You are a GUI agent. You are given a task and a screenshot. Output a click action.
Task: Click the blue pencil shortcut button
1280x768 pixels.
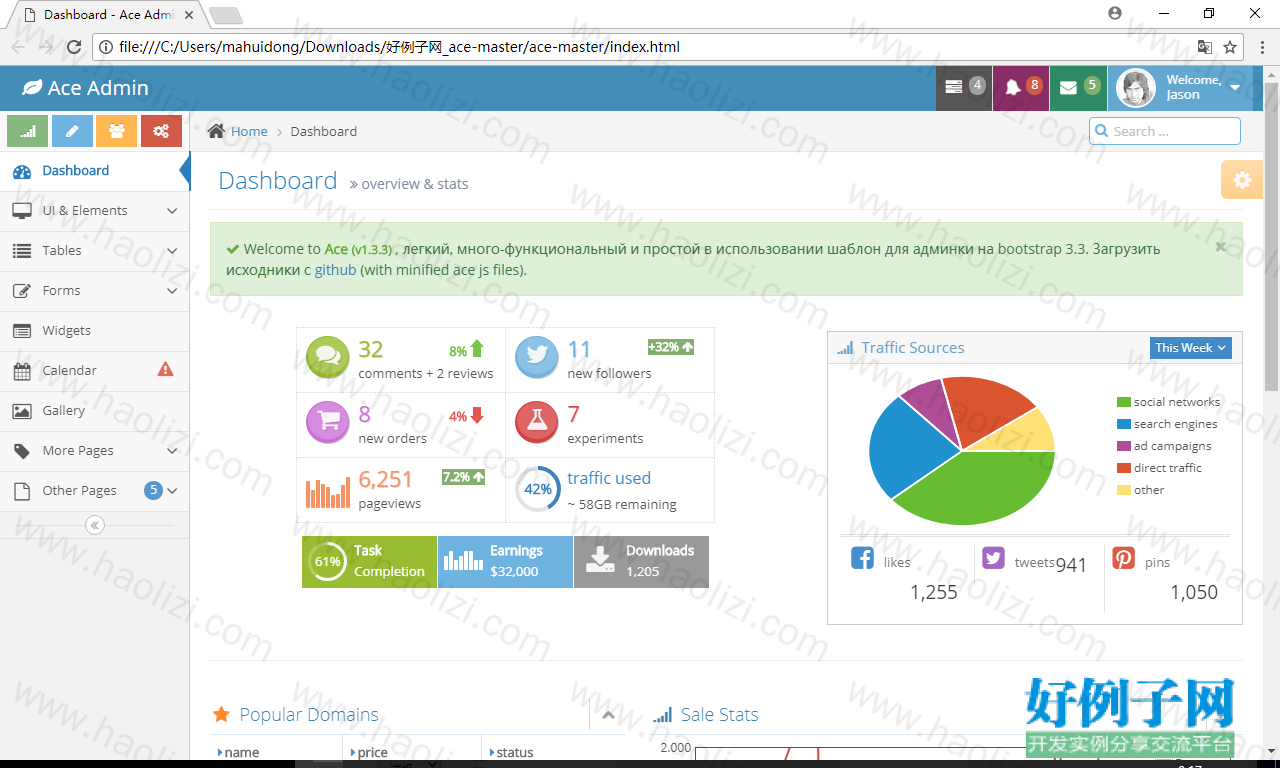tap(72, 131)
